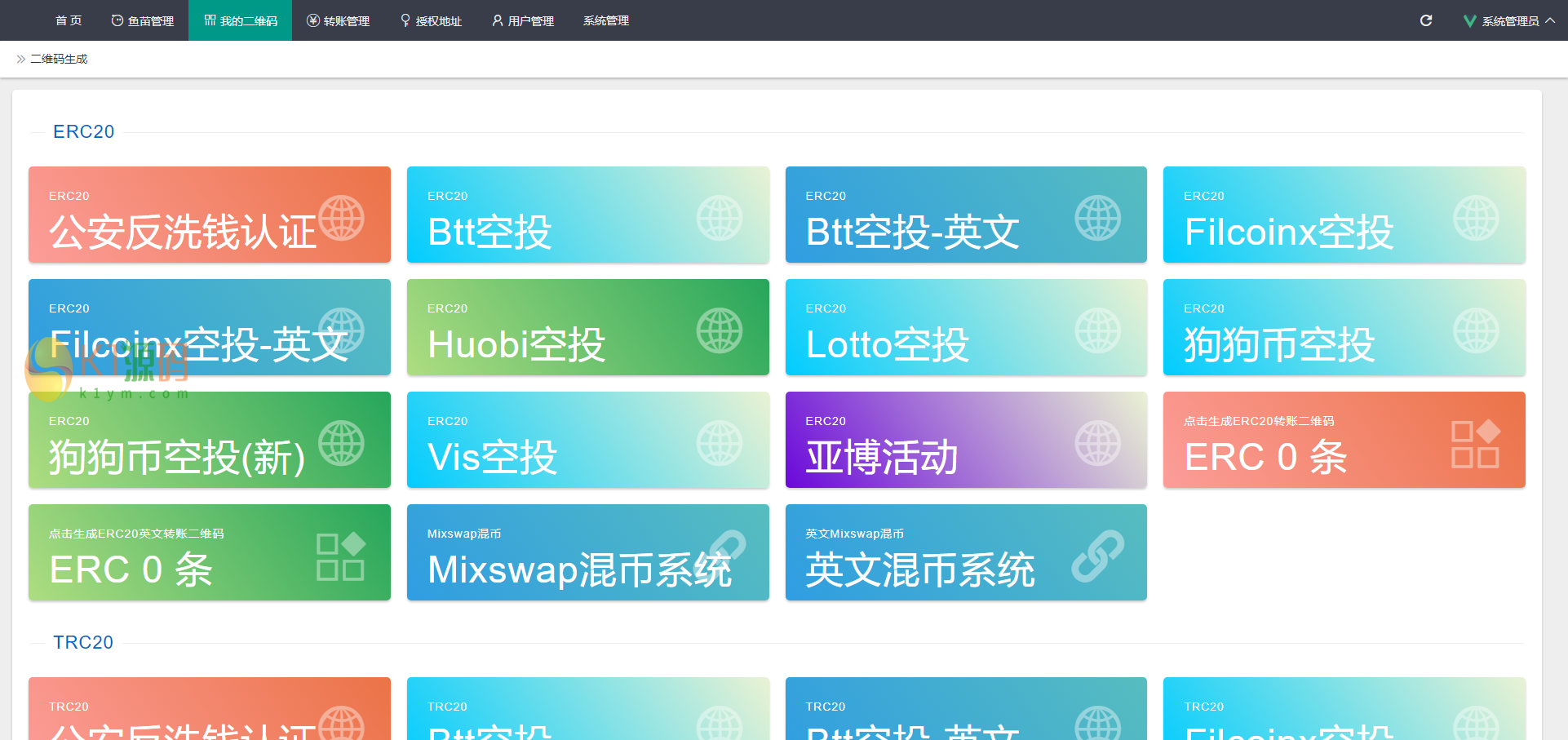Open the 转账管理 menu item
The height and width of the screenshot is (740, 1568).
coord(339,20)
